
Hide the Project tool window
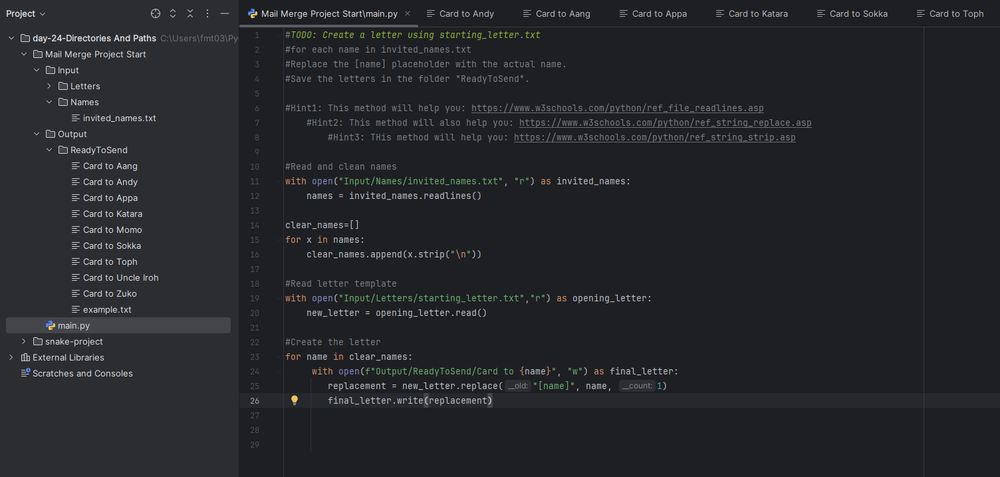point(224,13)
